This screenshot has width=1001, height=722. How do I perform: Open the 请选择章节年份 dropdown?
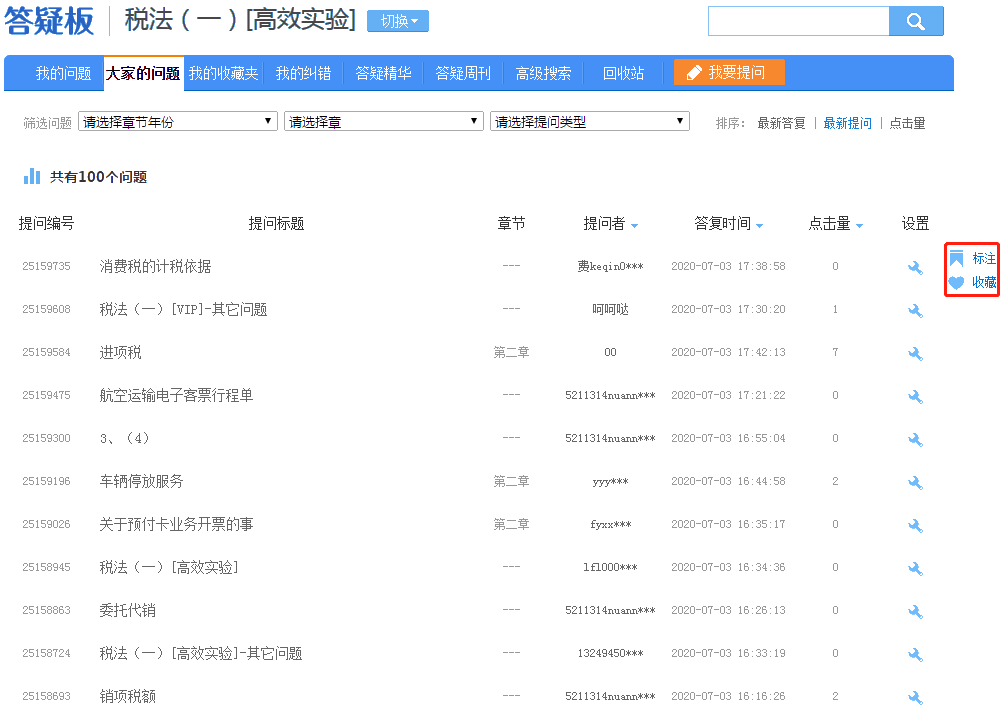[x=177, y=120]
